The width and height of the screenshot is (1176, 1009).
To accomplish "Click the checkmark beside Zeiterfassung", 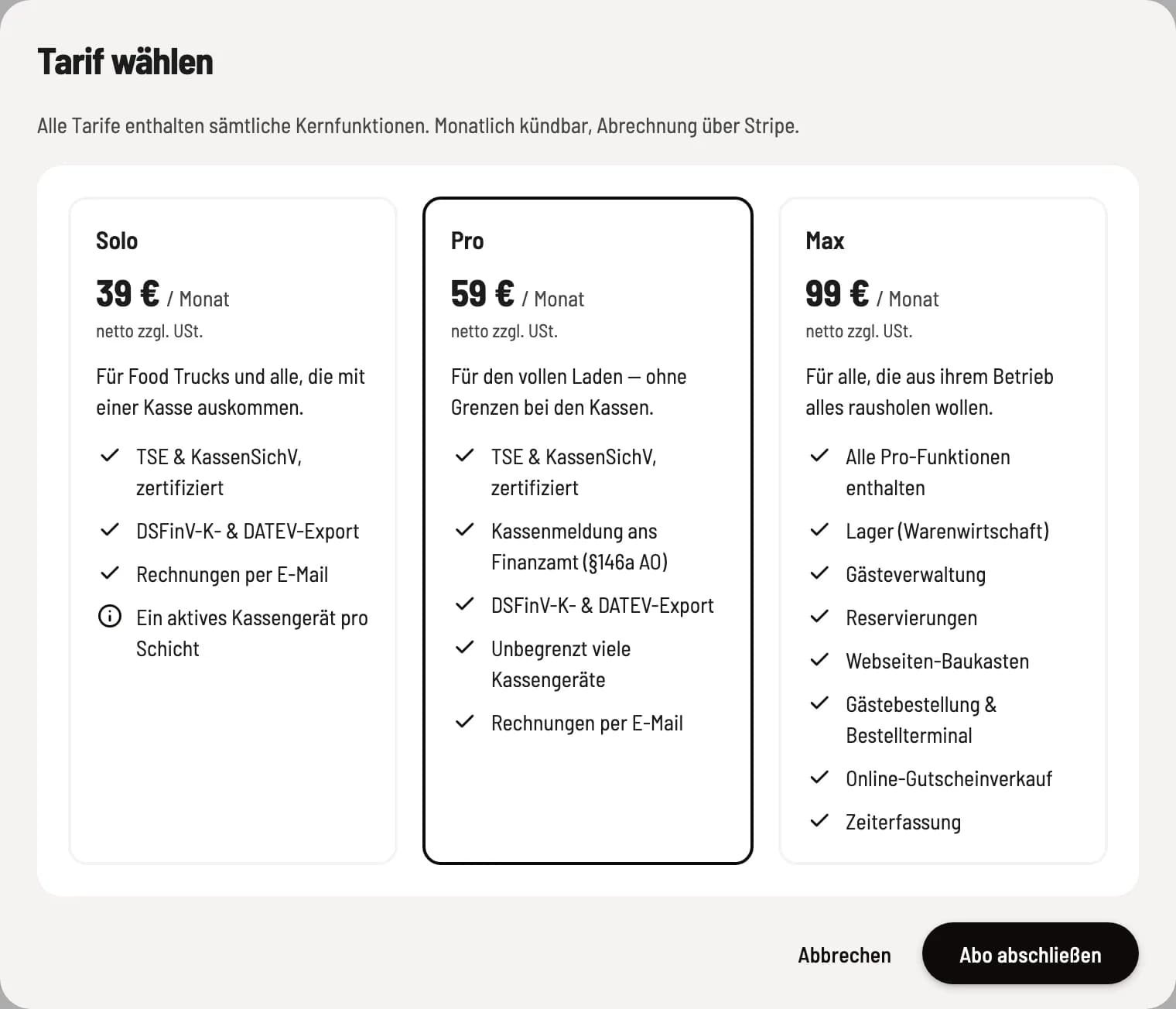I will [x=819, y=821].
